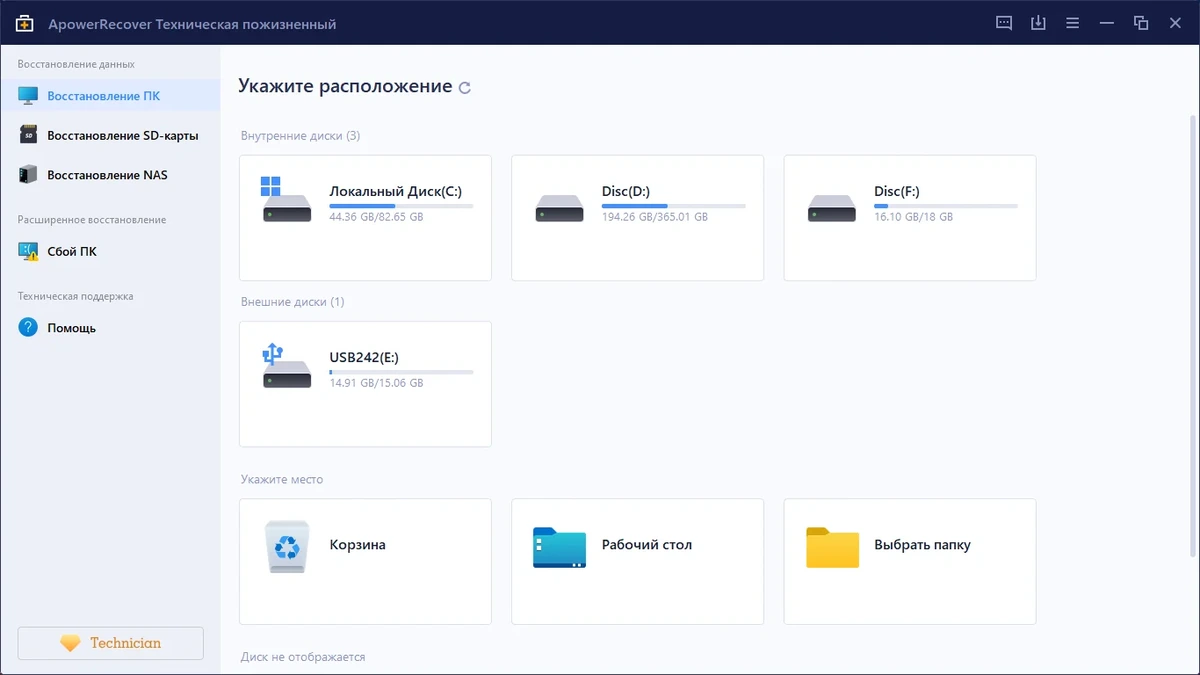Click the diamond icon on Technician button
1200x675 pixels.
69,643
